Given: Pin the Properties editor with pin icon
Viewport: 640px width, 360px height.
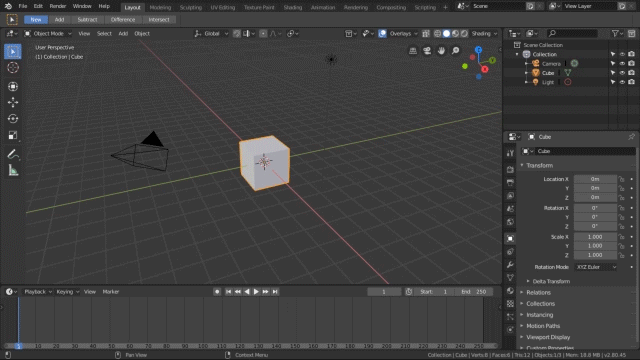Looking at the screenshot, I should 631,137.
